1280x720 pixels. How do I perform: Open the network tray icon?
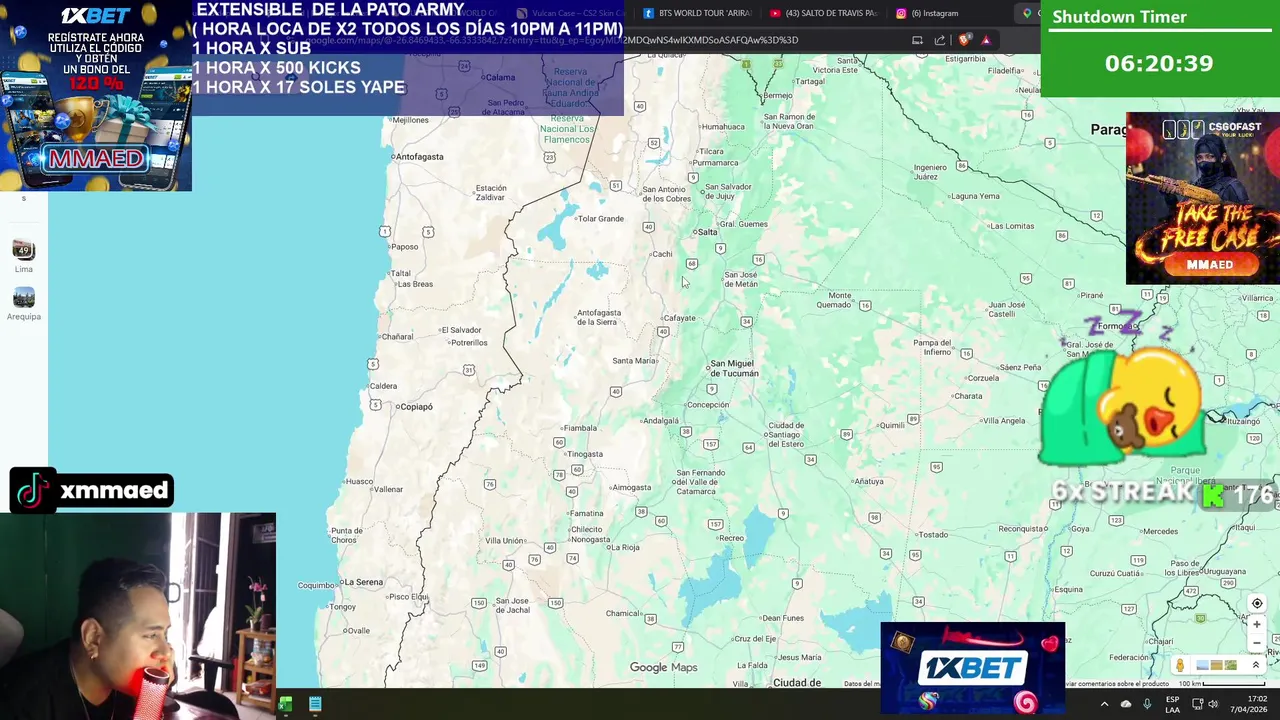pyautogui.click(x=1197, y=704)
